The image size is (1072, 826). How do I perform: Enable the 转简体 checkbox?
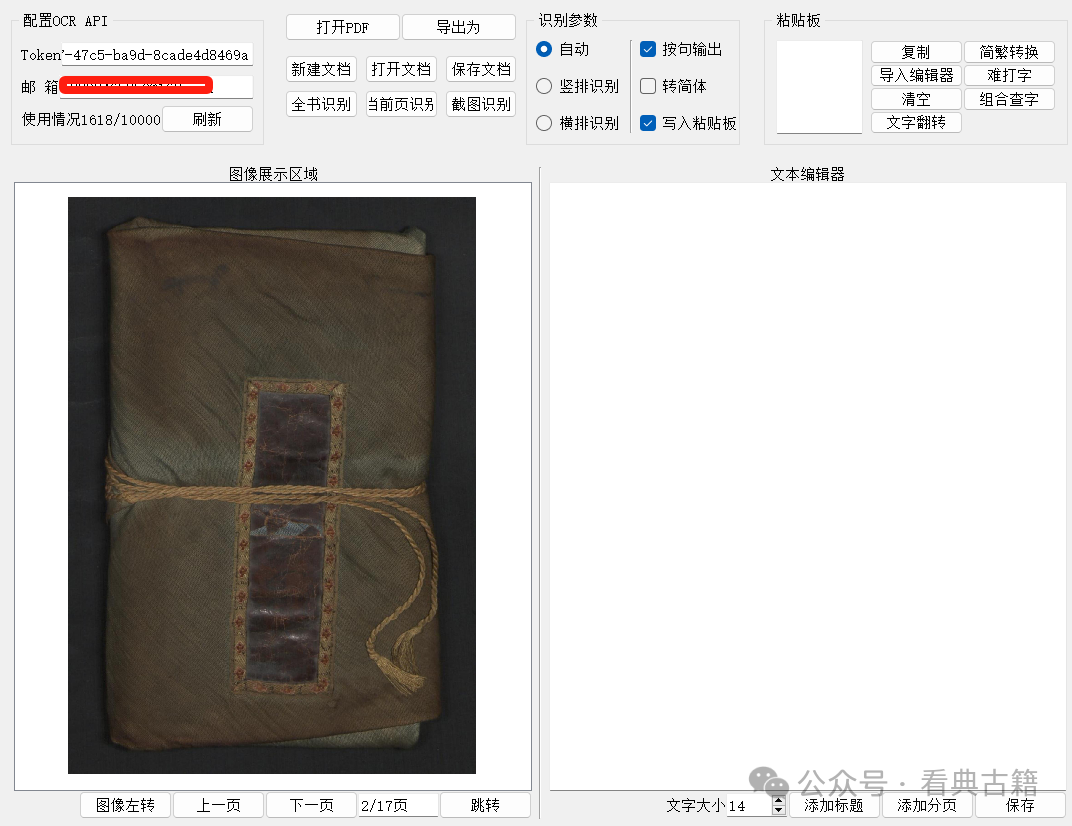coord(648,86)
